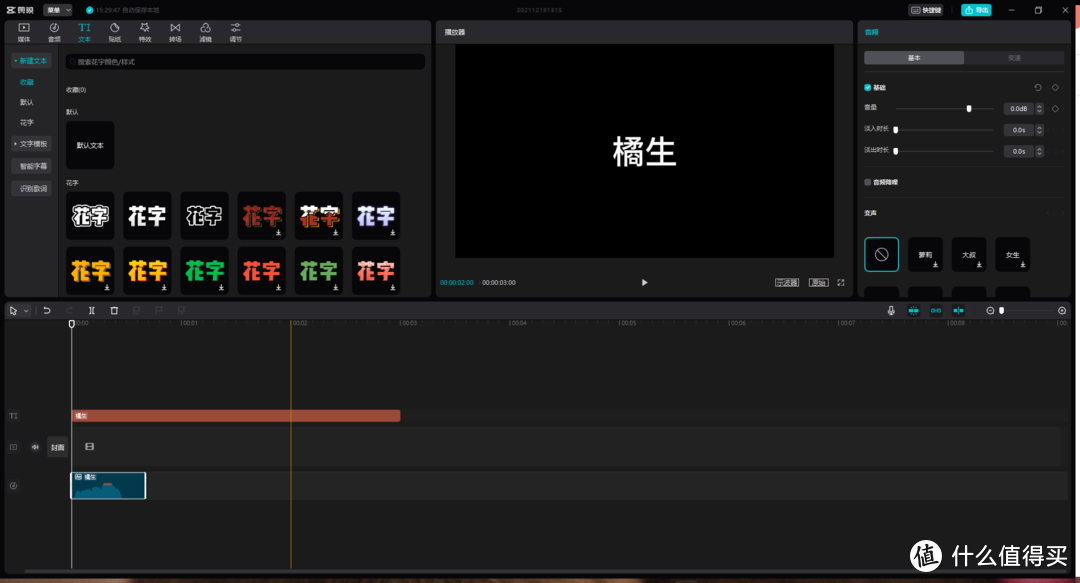This screenshot has width=1080, height=583.
Task: Click the 原始 ratio button in player
Action: [818, 283]
